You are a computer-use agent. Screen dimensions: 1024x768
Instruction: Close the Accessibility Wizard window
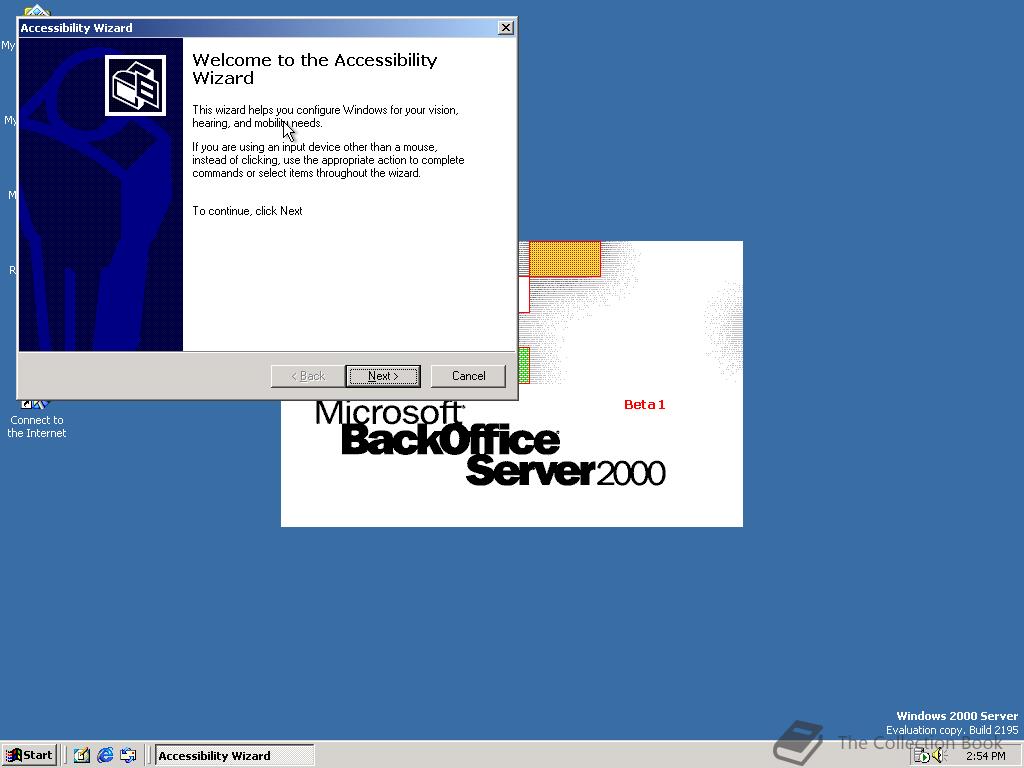[505, 27]
